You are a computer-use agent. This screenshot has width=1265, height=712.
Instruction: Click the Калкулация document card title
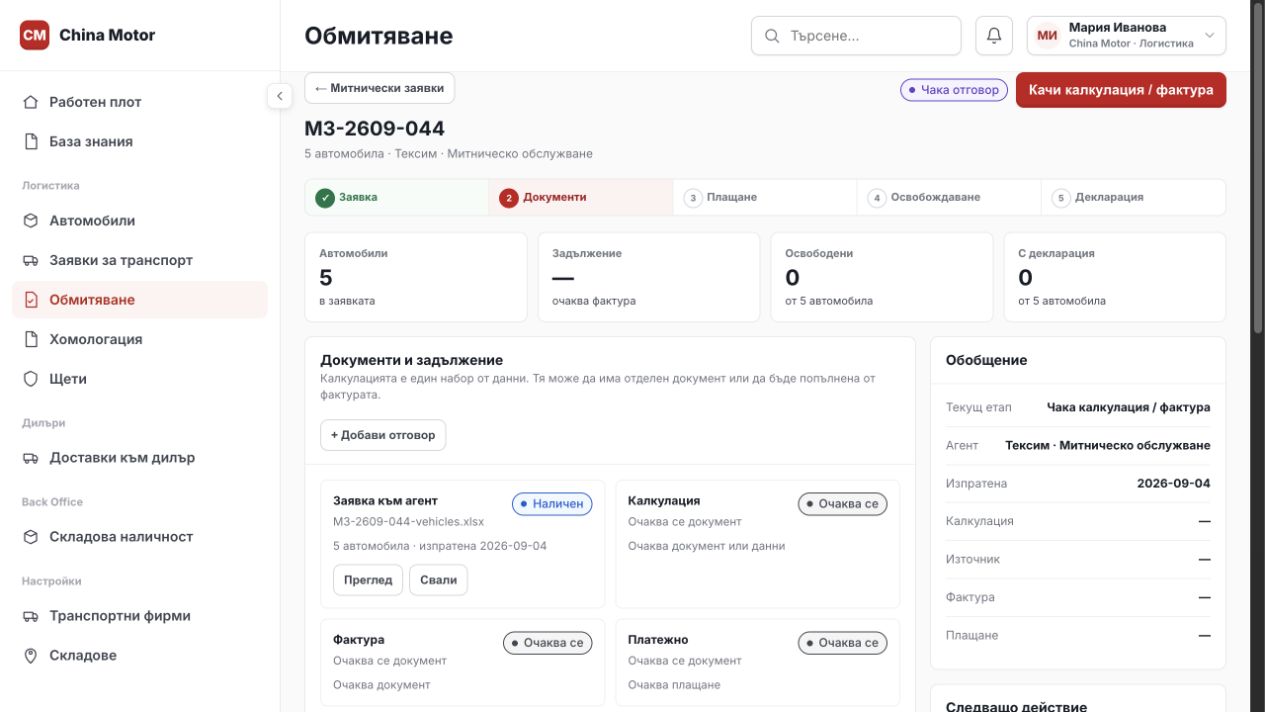pos(664,501)
